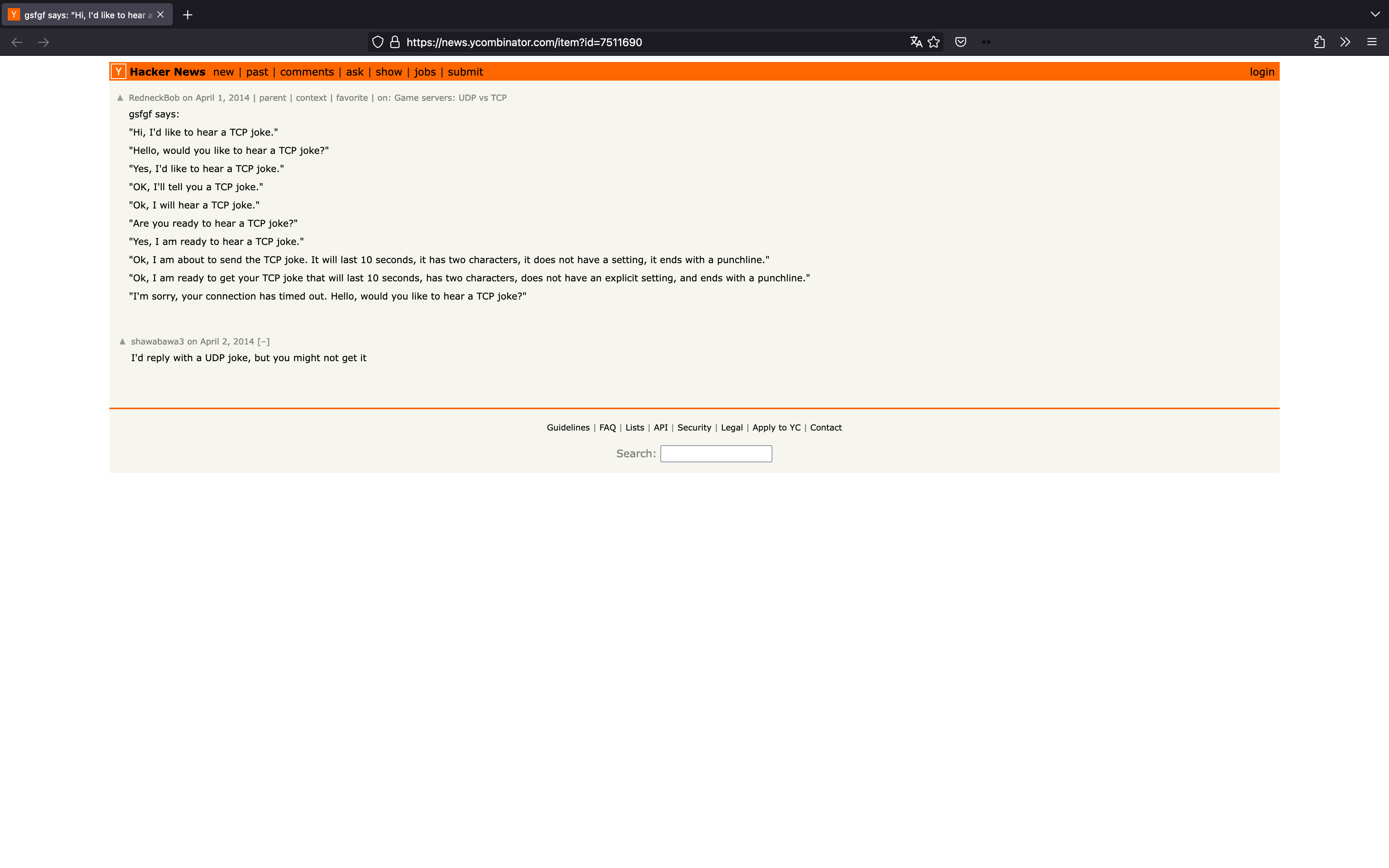
Task: Bookmark page with the star icon
Action: pyautogui.click(x=934, y=42)
